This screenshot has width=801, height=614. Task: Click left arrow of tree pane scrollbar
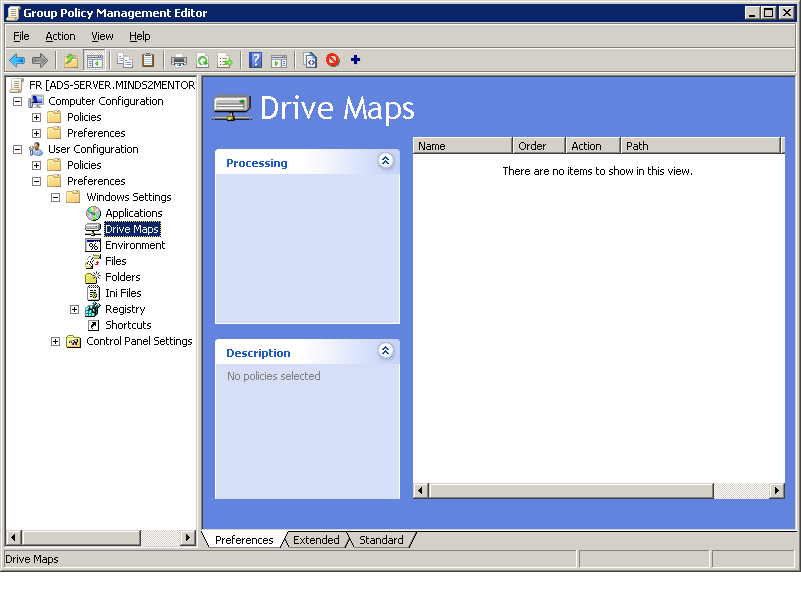coord(14,538)
